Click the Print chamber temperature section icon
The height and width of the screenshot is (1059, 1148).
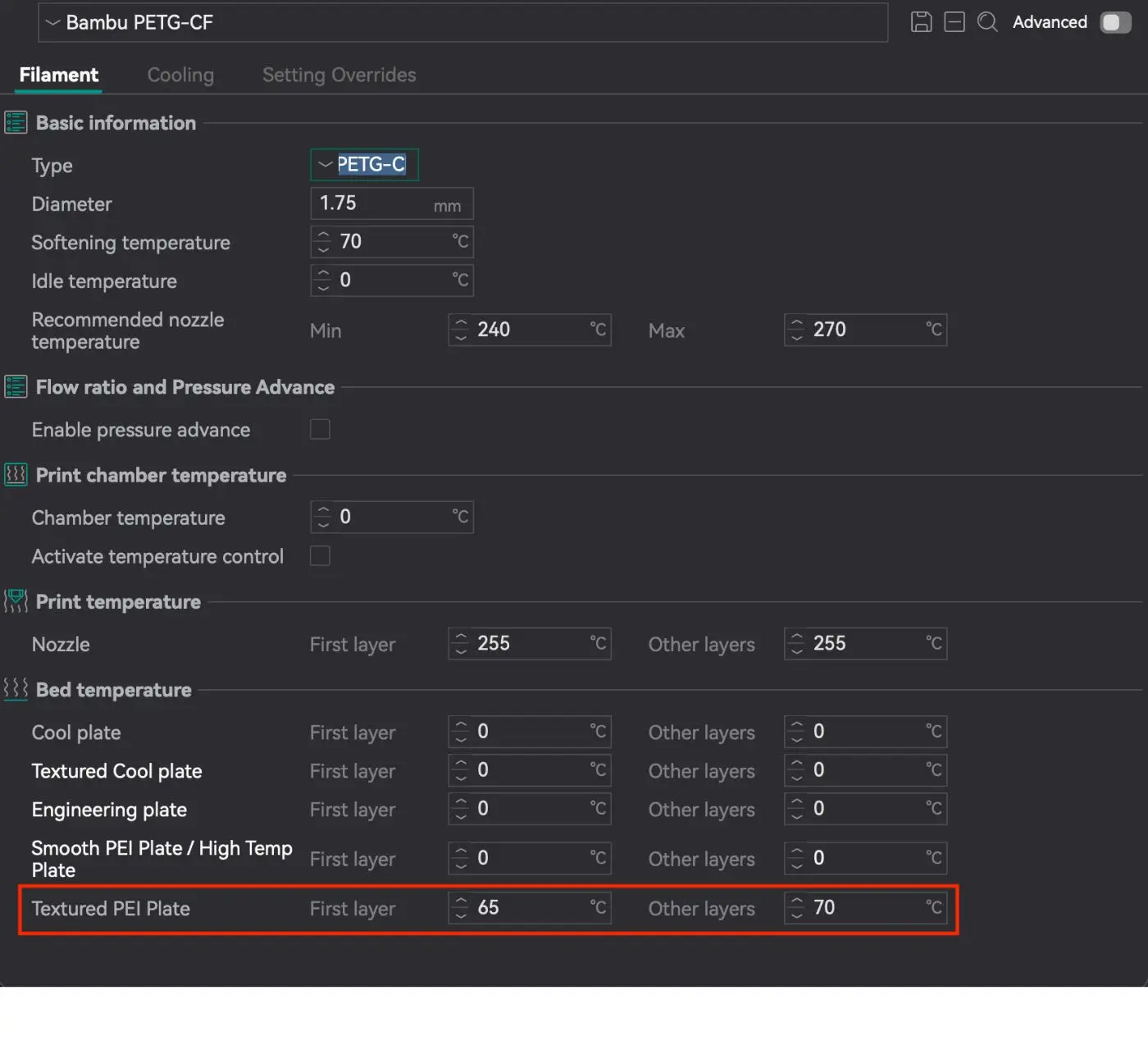point(16,475)
